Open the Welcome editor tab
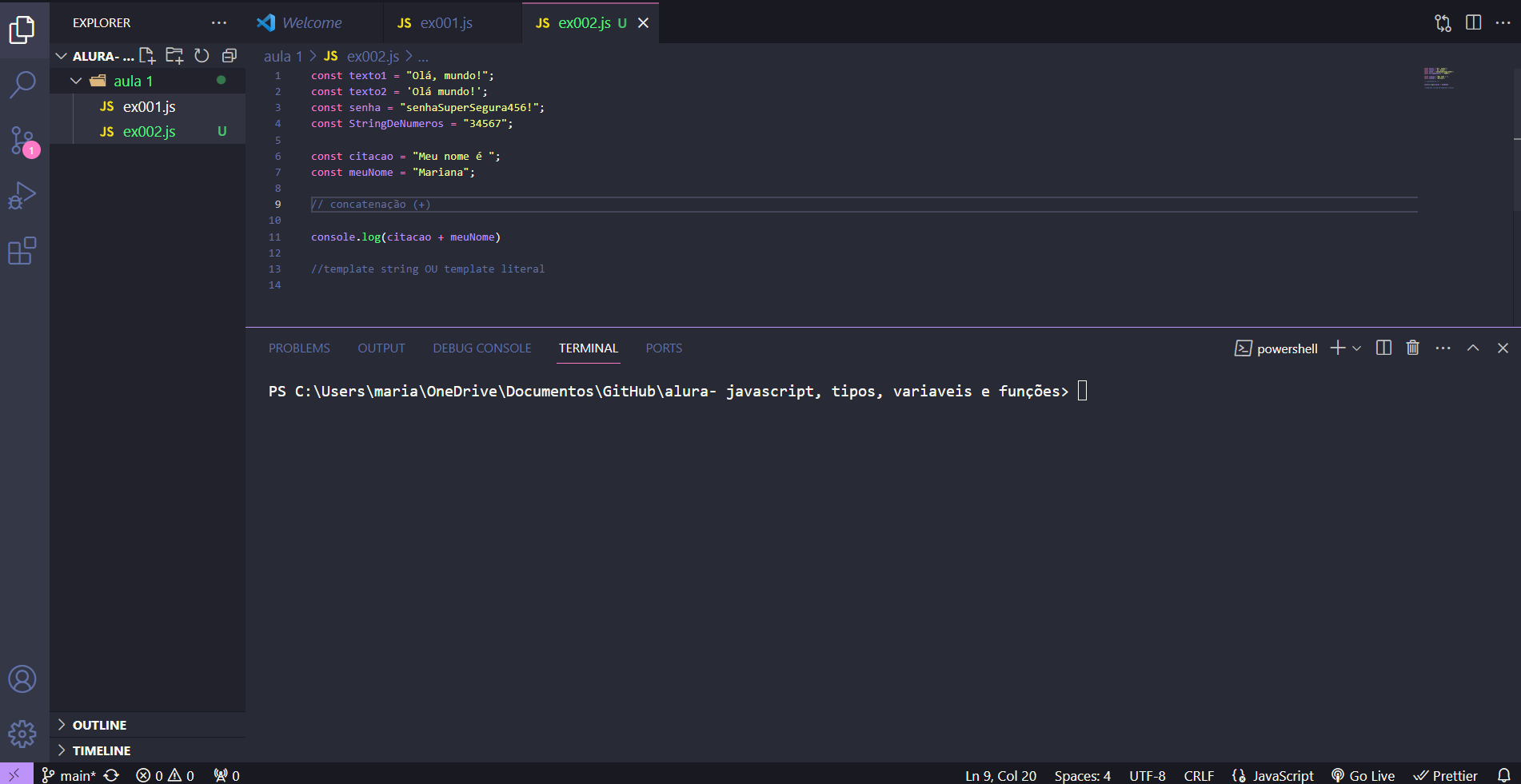 [313, 23]
